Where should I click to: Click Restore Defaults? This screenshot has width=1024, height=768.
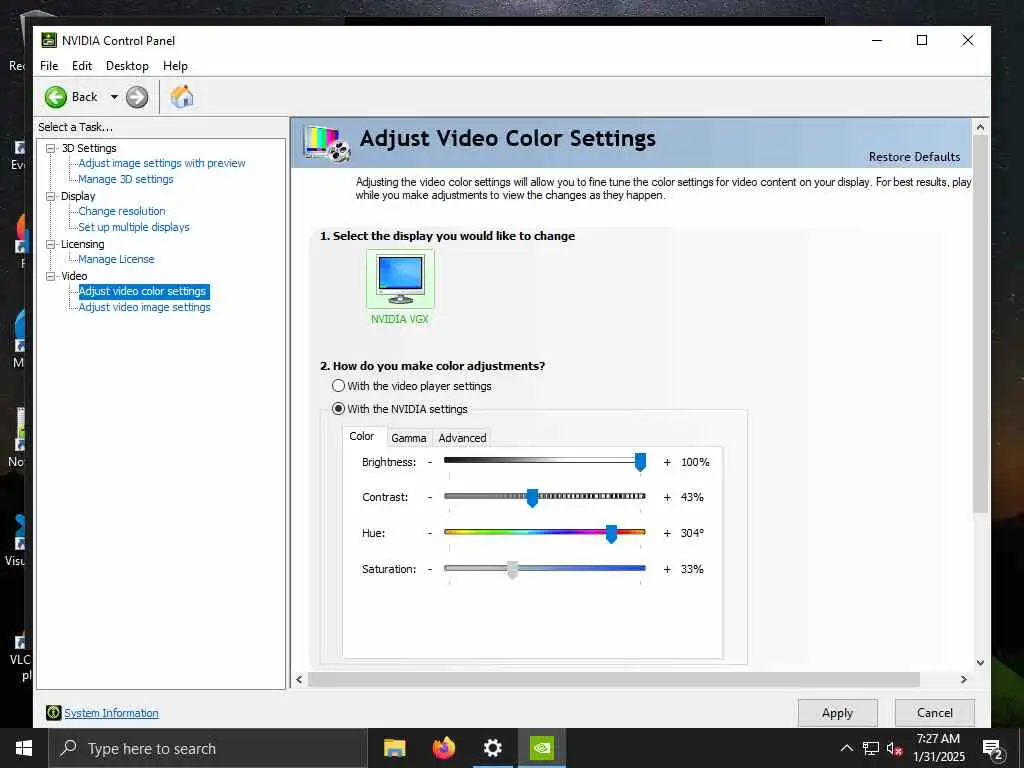click(914, 157)
